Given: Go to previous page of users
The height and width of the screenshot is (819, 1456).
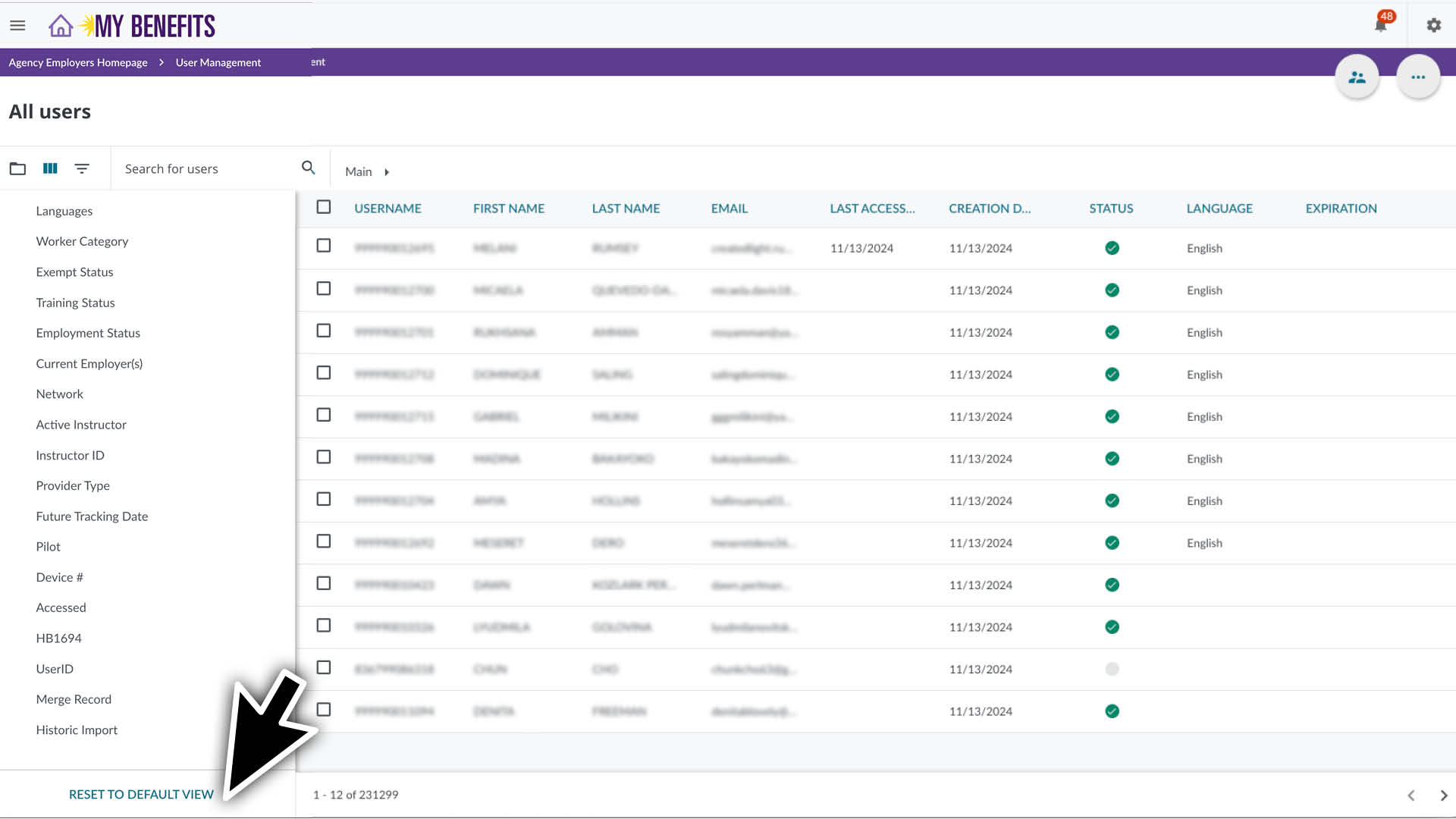Looking at the screenshot, I should (1410, 795).
